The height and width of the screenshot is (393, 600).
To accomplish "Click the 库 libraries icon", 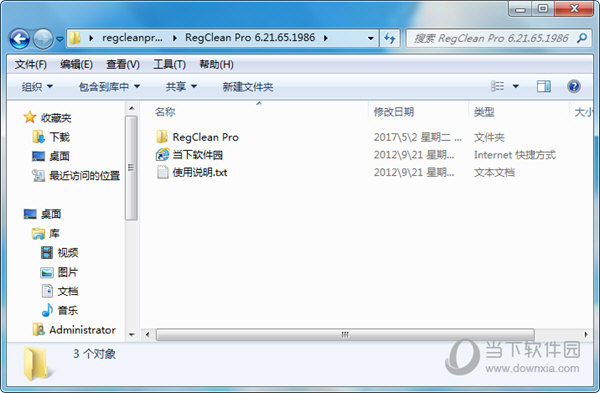I will click(x=38, y=233).
